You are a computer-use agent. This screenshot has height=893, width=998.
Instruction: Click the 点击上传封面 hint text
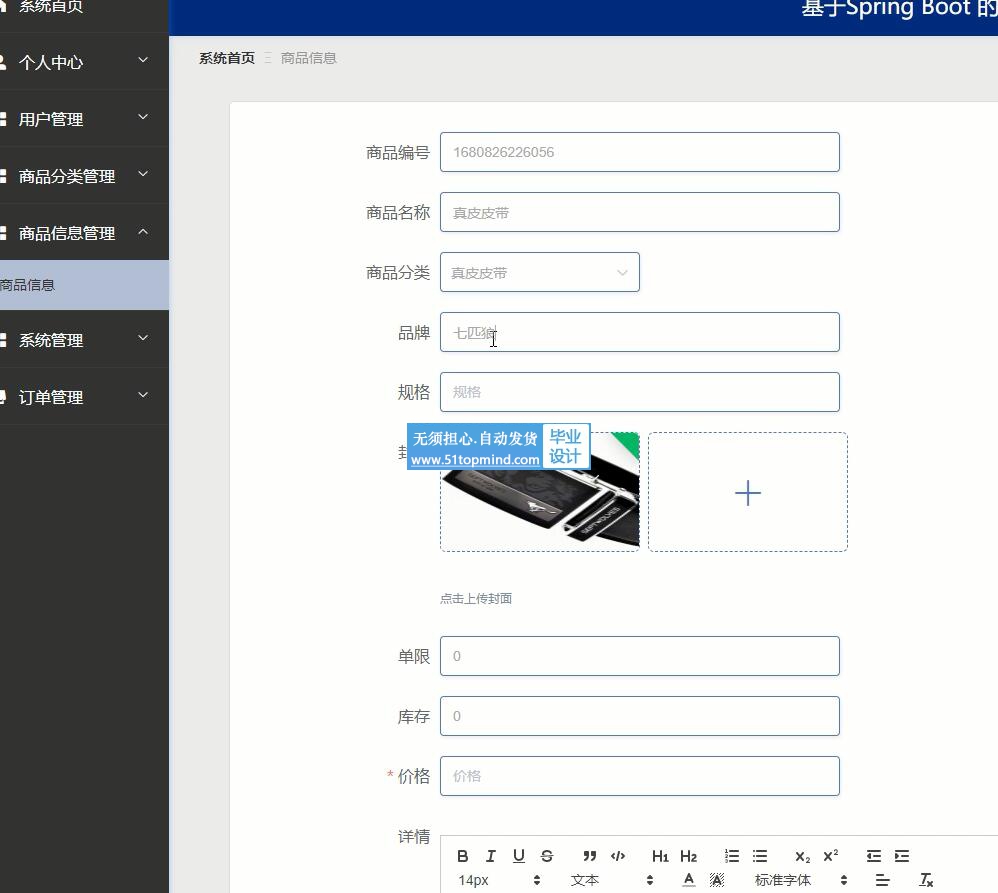pos(476,598)
